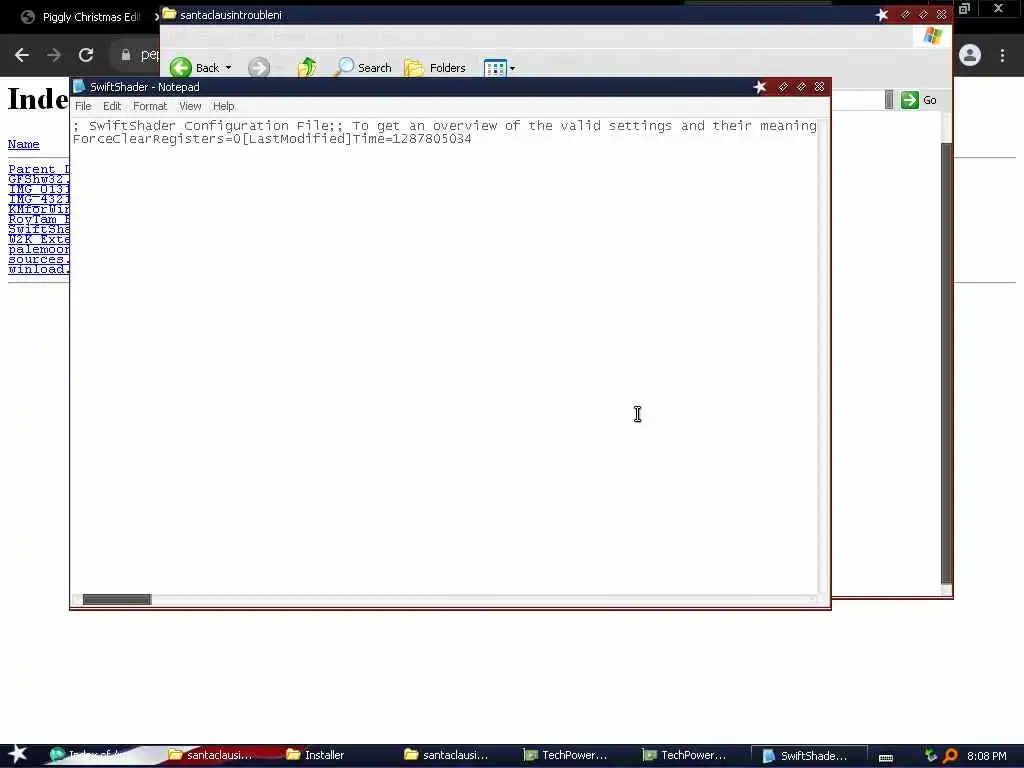Open the Back history dropdown arrow in Explorer
The height and width of the screenshot is (768, 1024).
[229, 67]
